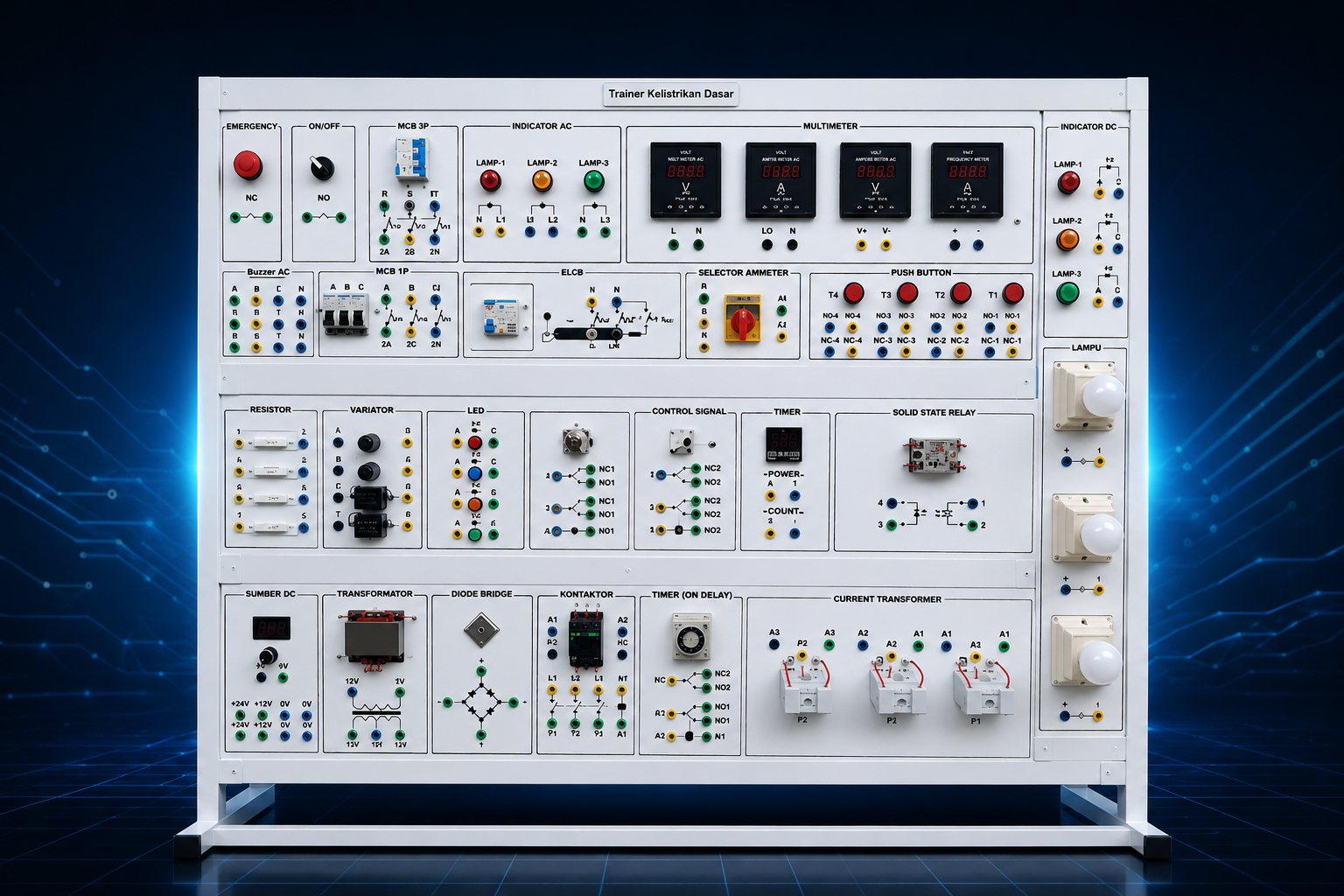Turn the ON/OFF rotary selector switch
This screenshot has height=896, width=1344.
(323, 166)
